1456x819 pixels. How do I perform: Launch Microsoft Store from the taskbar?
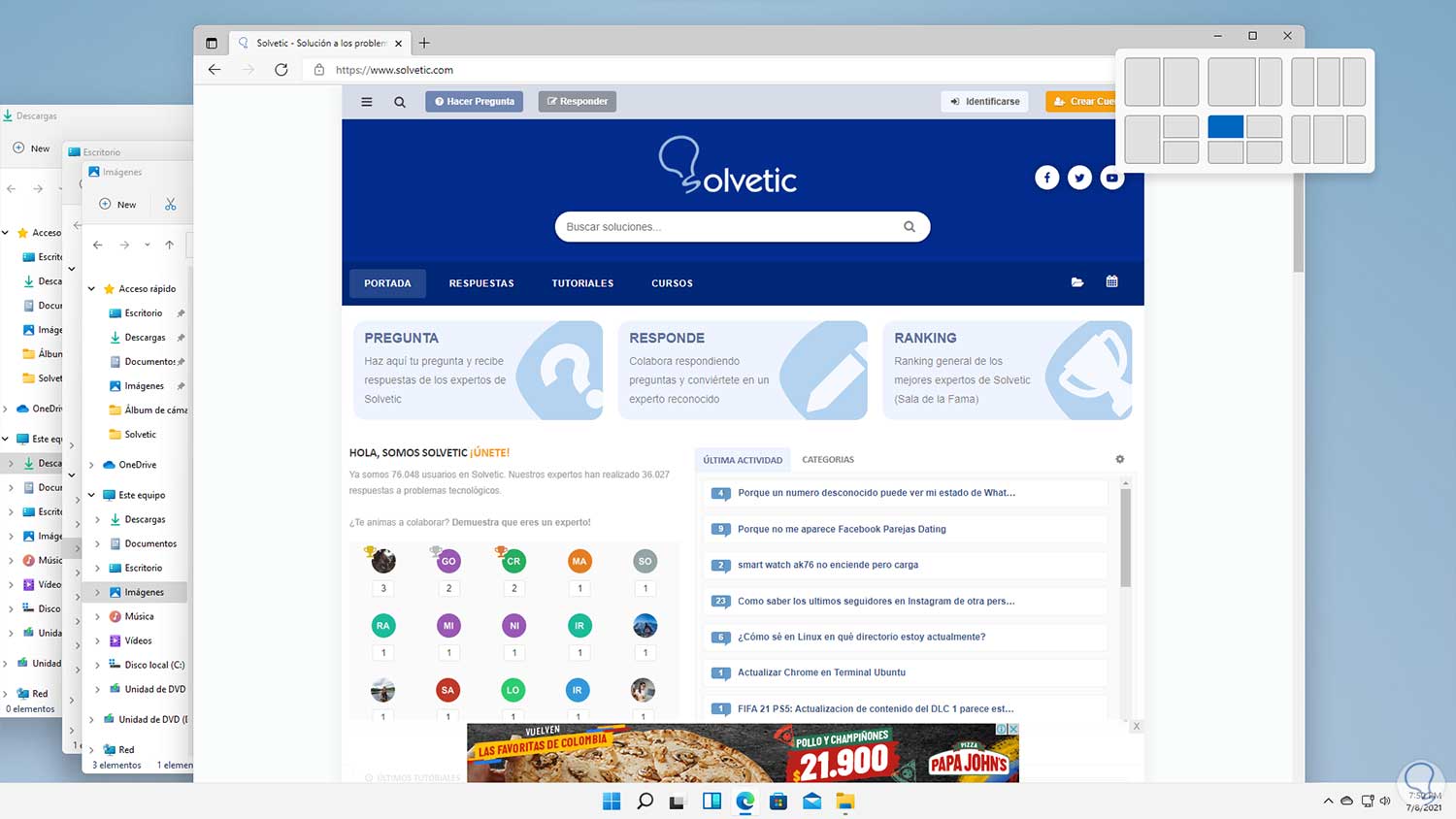[x=778, y=801]
